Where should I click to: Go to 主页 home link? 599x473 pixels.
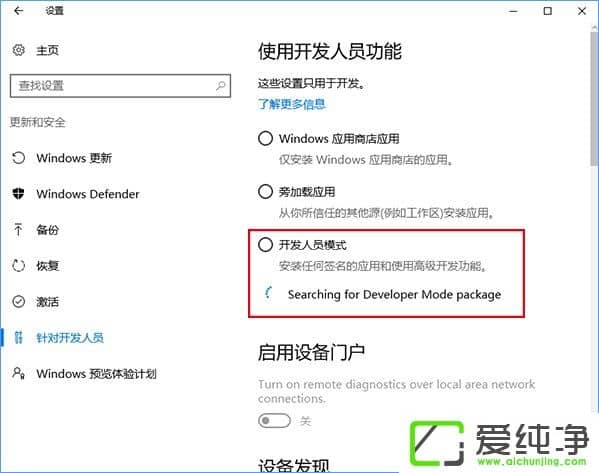pyautogui.click(x=47, y=50)
